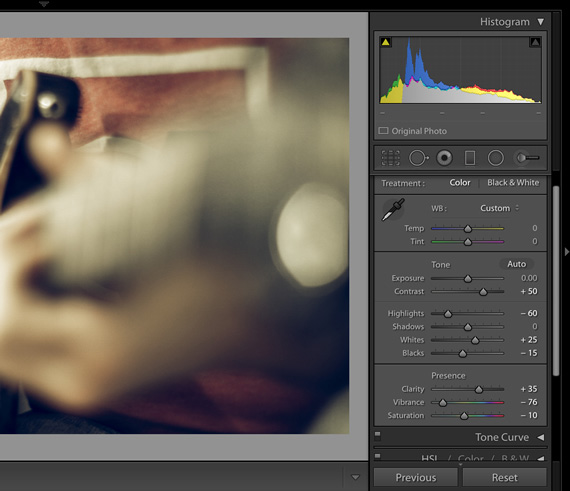This screenshot has height=491, width=570.
Task: Select the Radial Filter tool
Action: click(495, 158)
